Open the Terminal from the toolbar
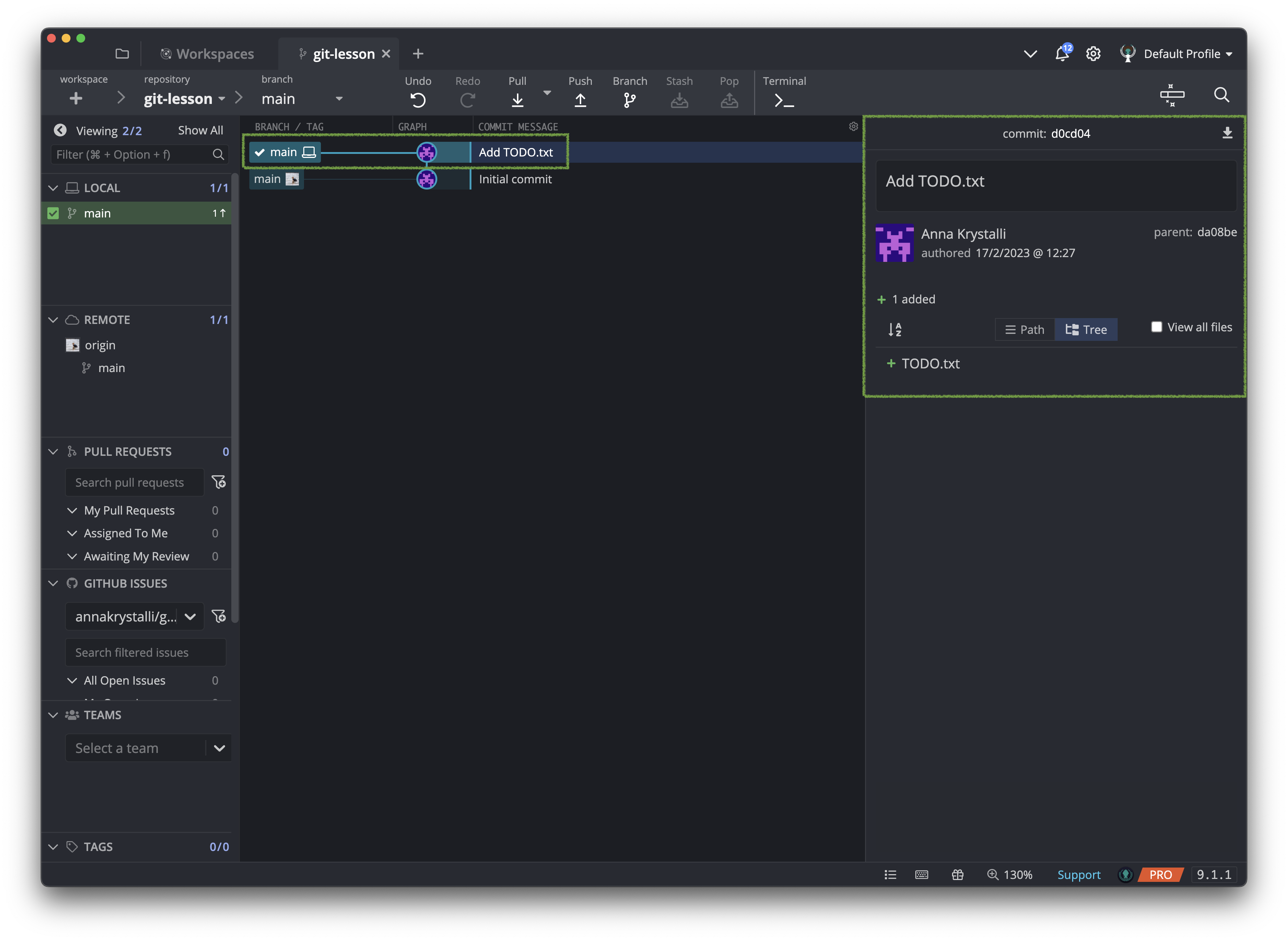The height and width of the screenshot is (941, 1288). (784, 101)
